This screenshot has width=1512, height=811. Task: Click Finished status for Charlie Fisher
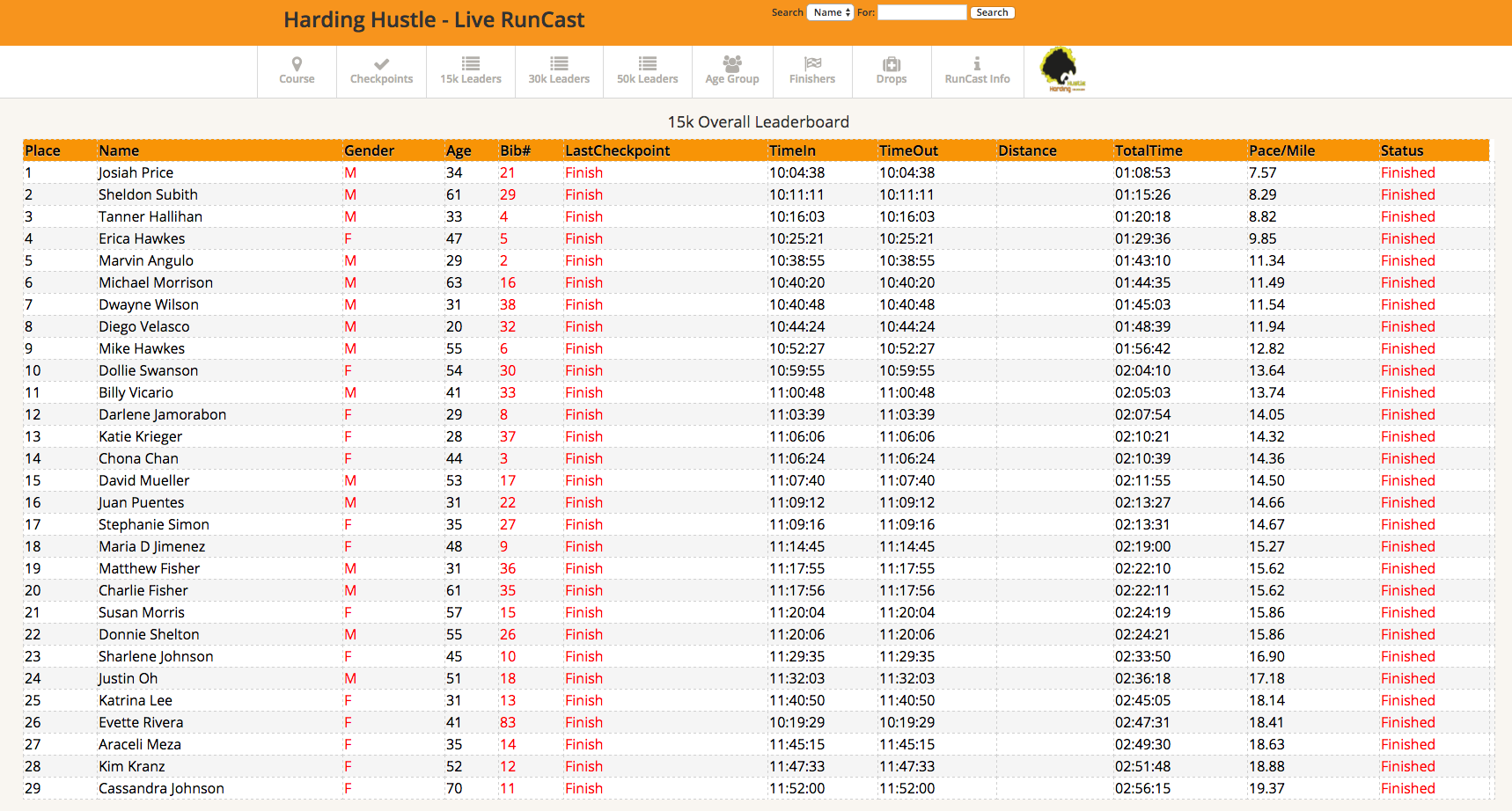click(1408, 590)
